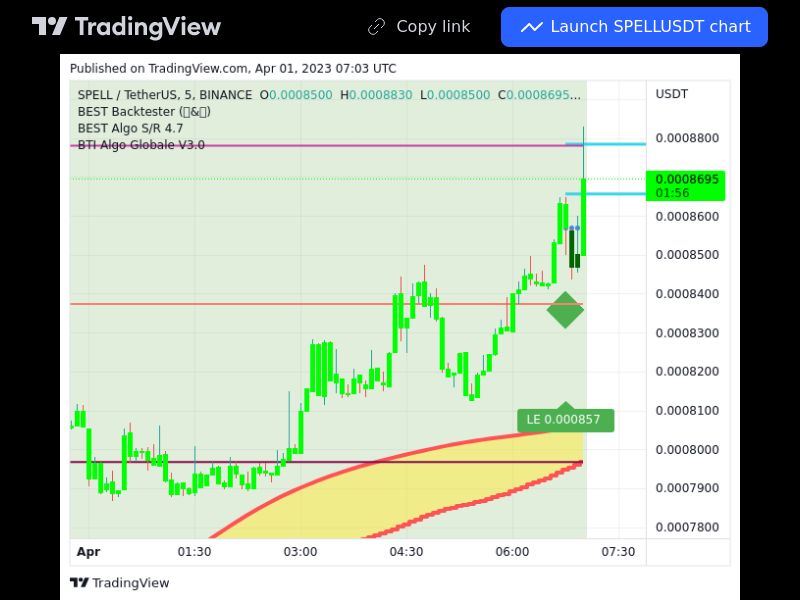
Task: Click the 04:30 time axis label
Action: point(406,552)
